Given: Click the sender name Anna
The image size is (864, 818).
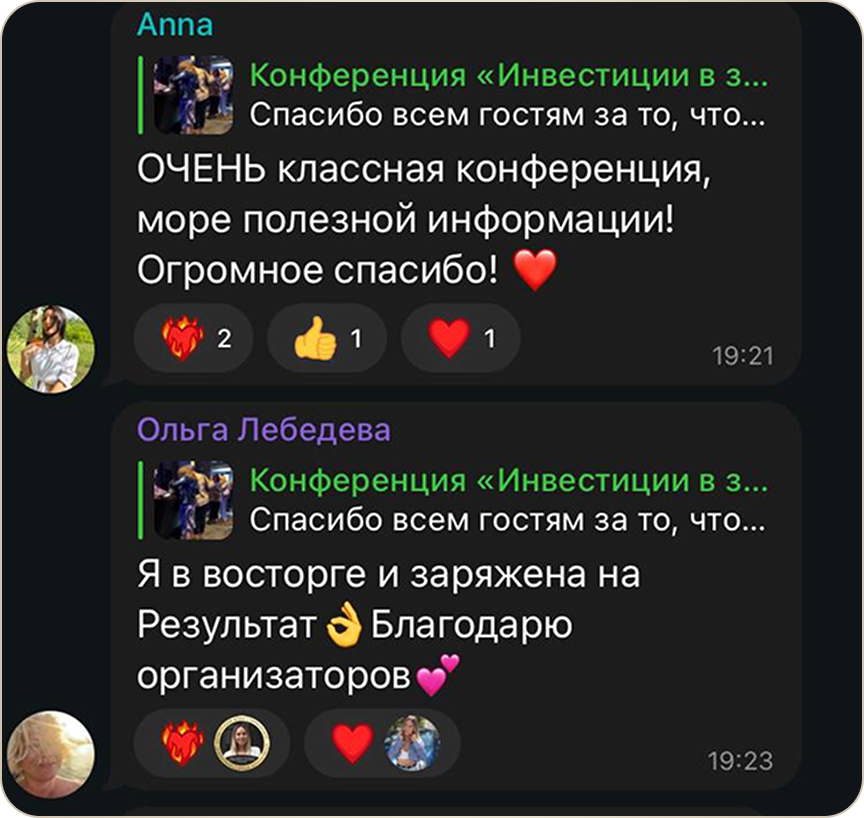Looking at the screenshot, I should 175,25.
